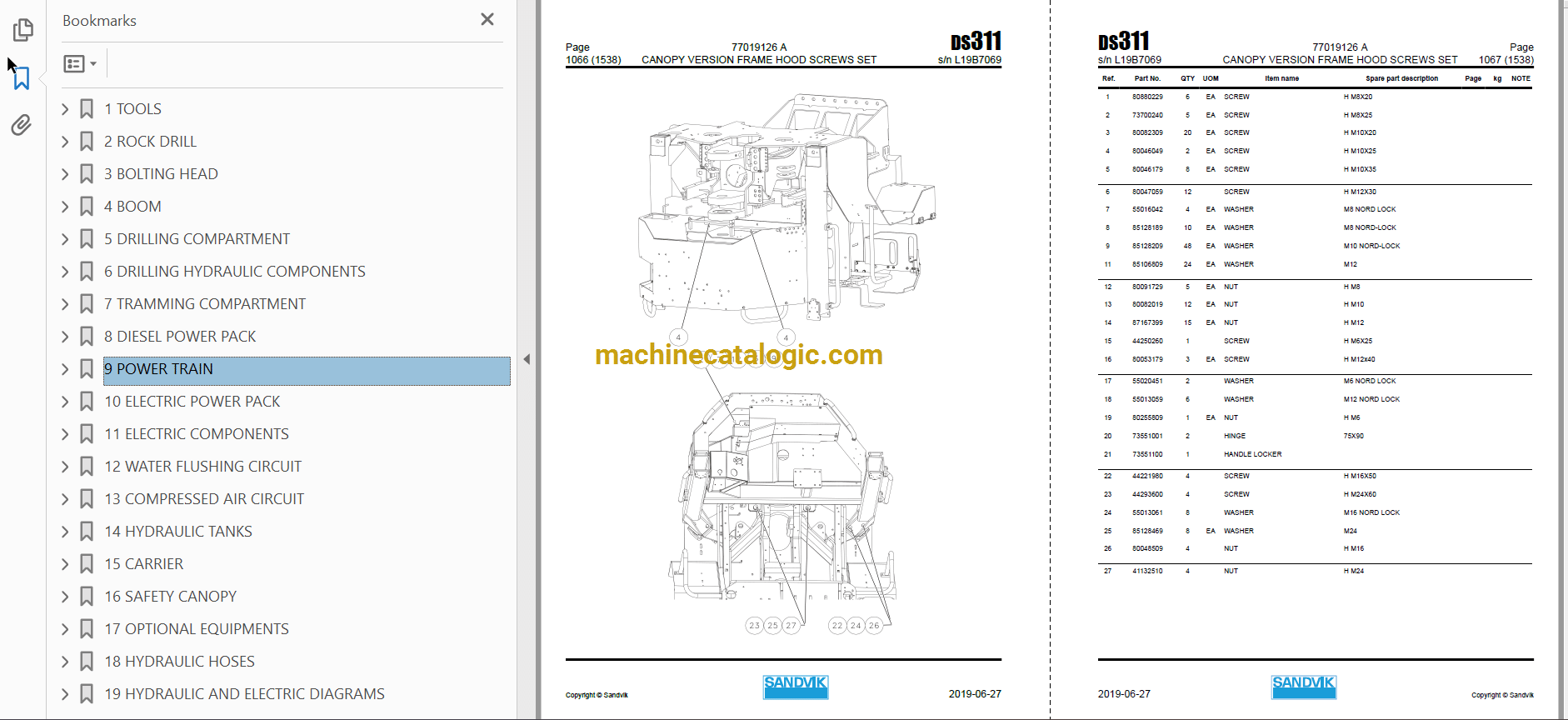The width and height of the screenshot is (1568, 720).
Task: Expand the 2 ROCK DRILL bookmark
Action: (x=65, y=142)
